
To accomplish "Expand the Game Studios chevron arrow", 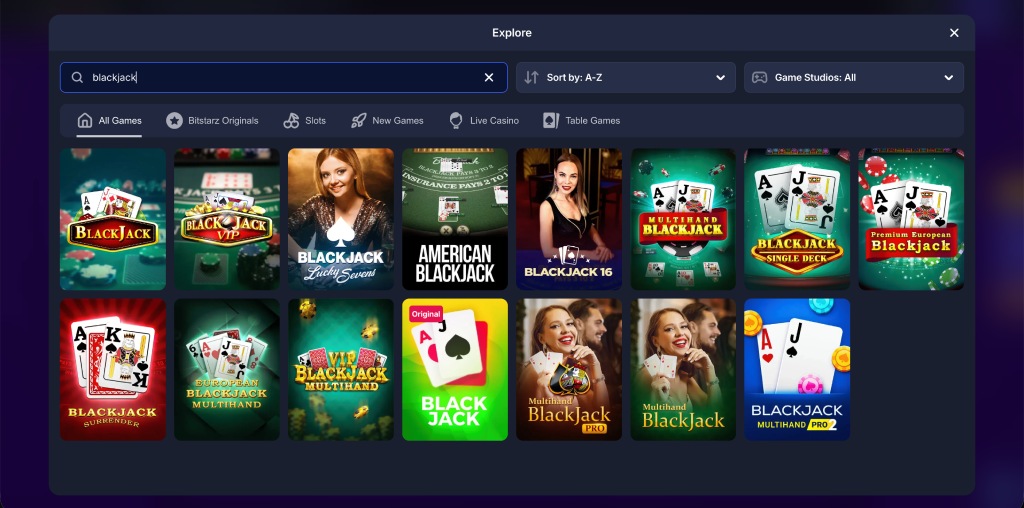I will (948, 78).
